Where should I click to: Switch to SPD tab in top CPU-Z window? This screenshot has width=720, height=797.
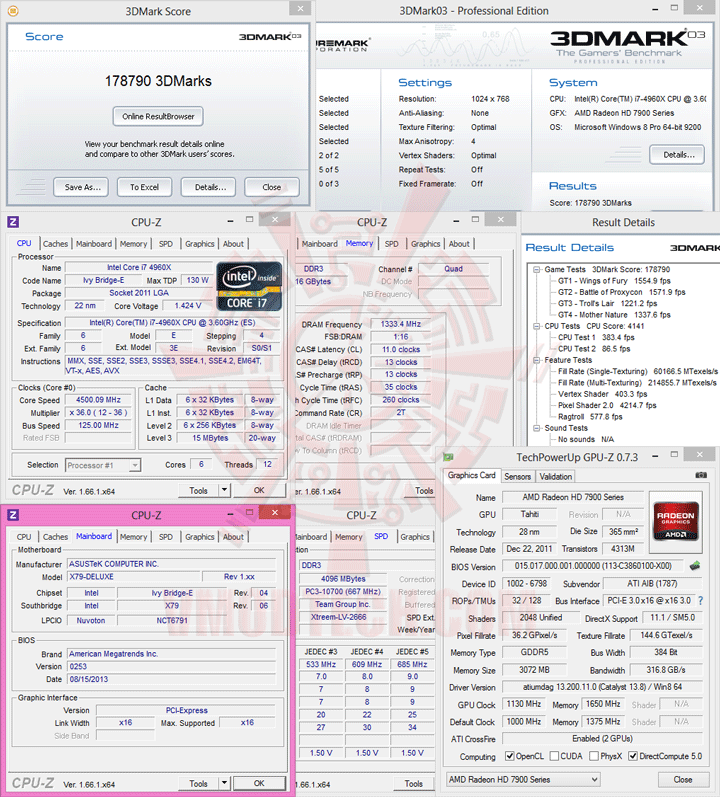click(166, 243)
